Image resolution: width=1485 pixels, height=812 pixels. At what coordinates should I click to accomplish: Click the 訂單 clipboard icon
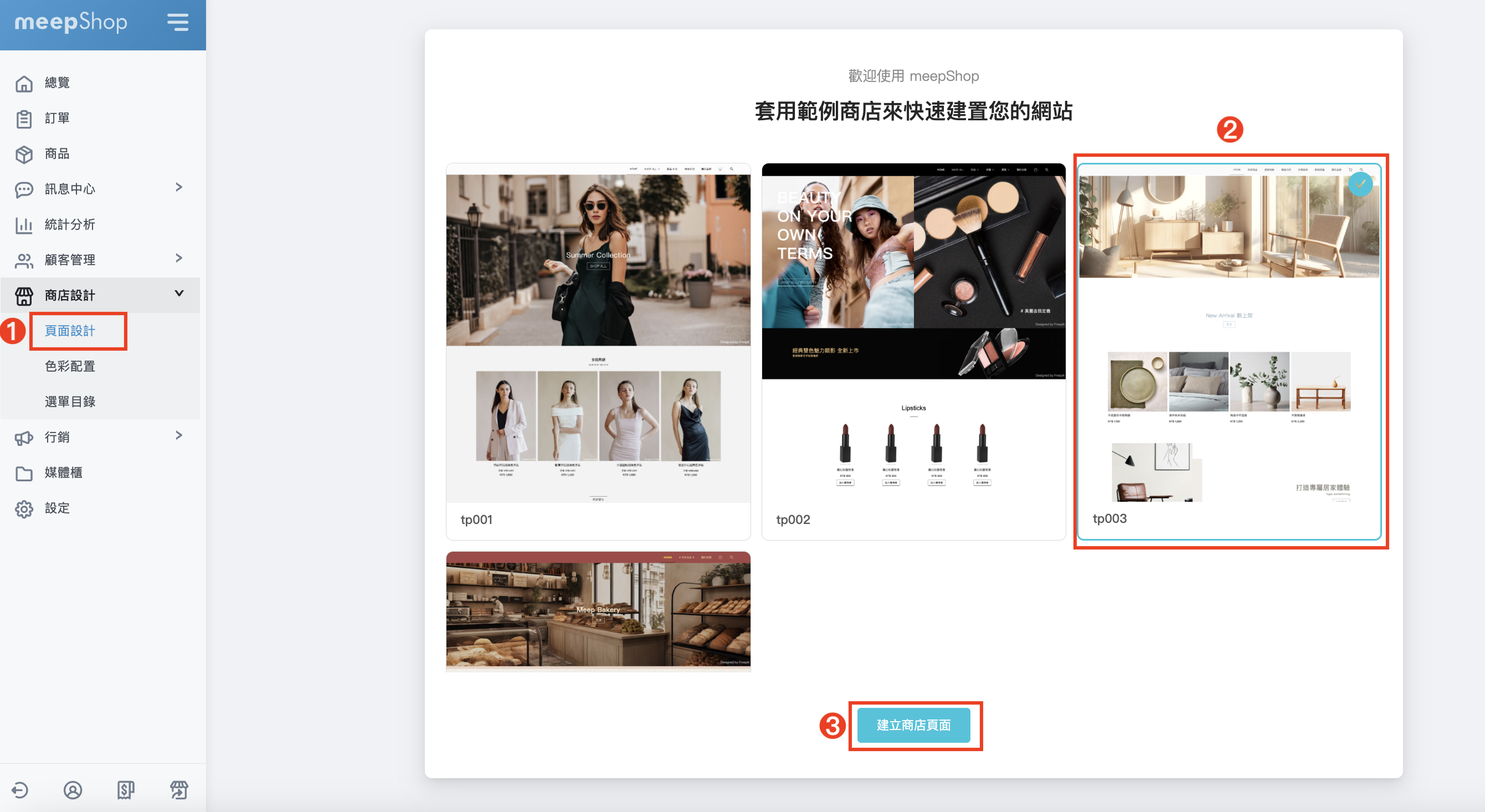coord(24,119)
